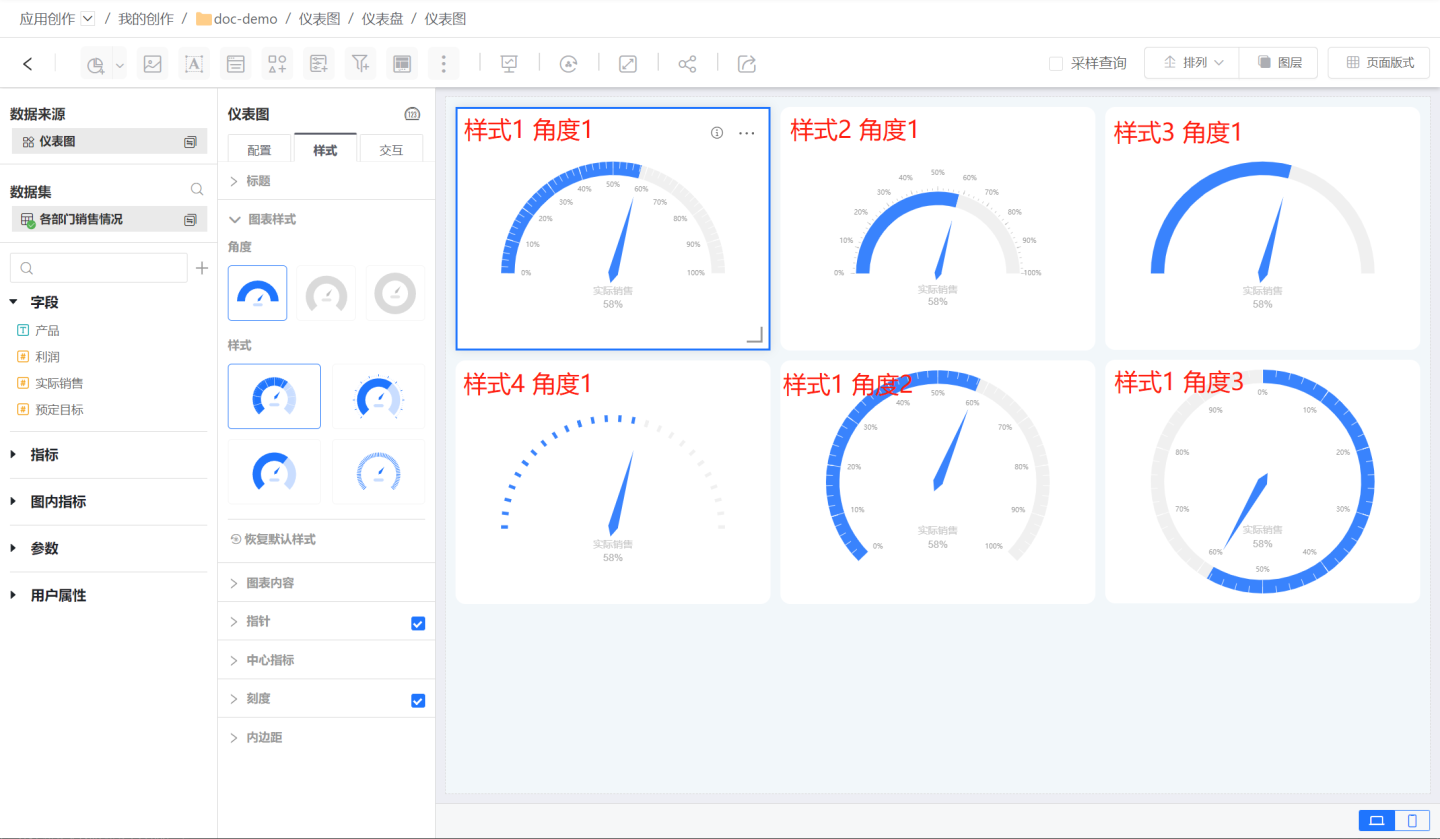Viewport: 1440px width, 839px height.
Task: Go to 我的创作 in the breadcrumb
Action: coord(146,18)
